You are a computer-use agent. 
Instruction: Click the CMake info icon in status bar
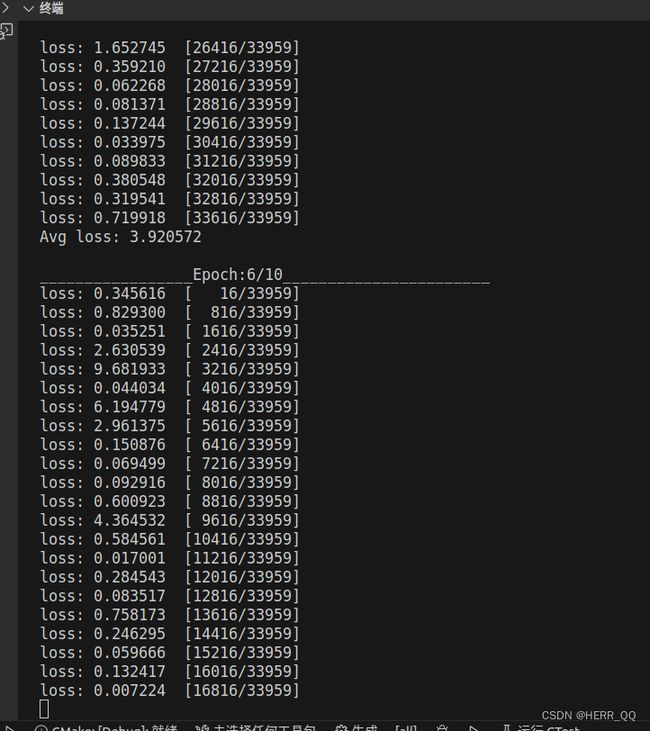pos(41,728)
